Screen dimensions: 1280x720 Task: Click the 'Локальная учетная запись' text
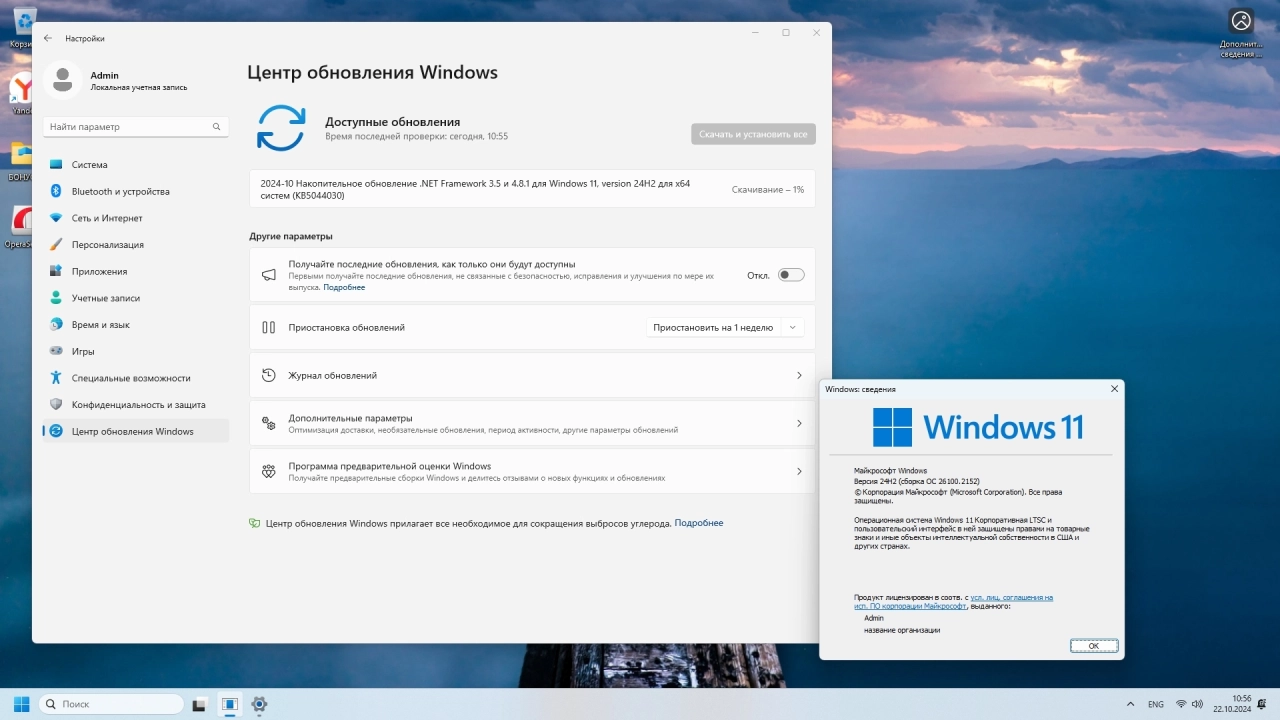coord(139,87)
